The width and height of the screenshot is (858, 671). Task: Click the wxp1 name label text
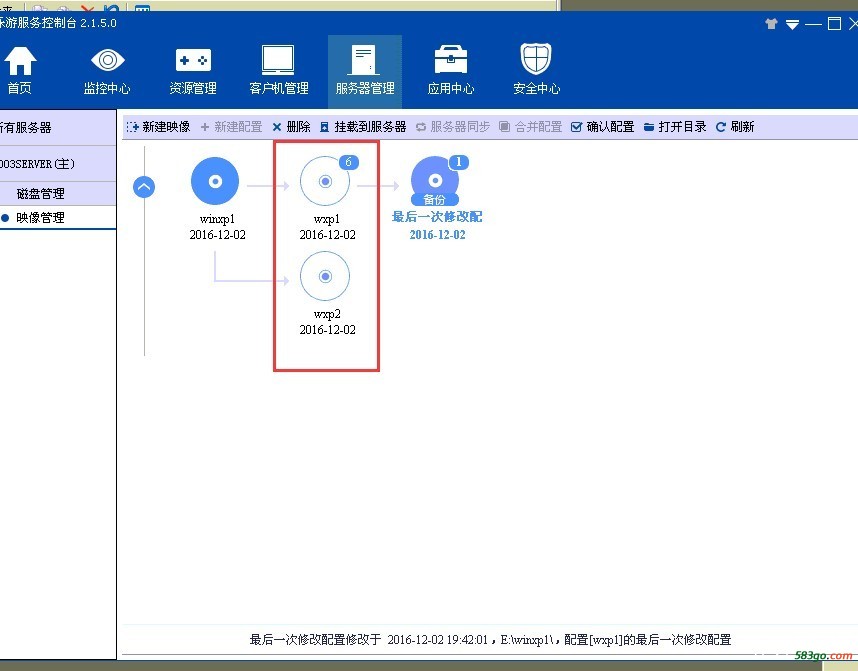(x=327, y=219)
